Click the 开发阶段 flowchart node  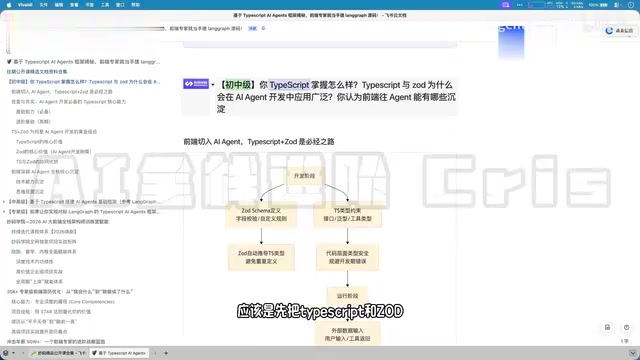coord(304,176)
